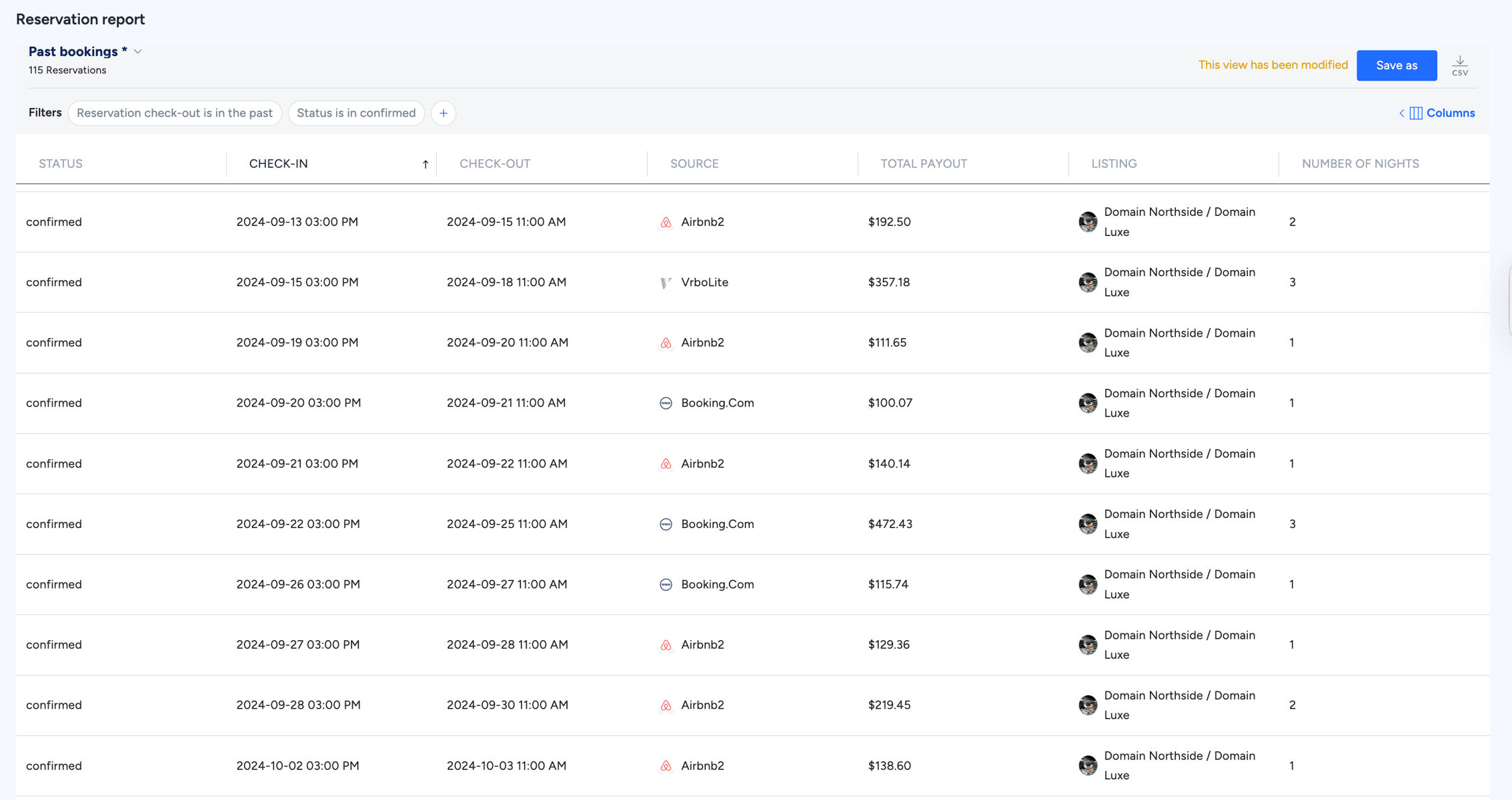Screen dimensions: 1512x800
Task: Click the This view has been modified notice
Action: tap(1273, 65)
